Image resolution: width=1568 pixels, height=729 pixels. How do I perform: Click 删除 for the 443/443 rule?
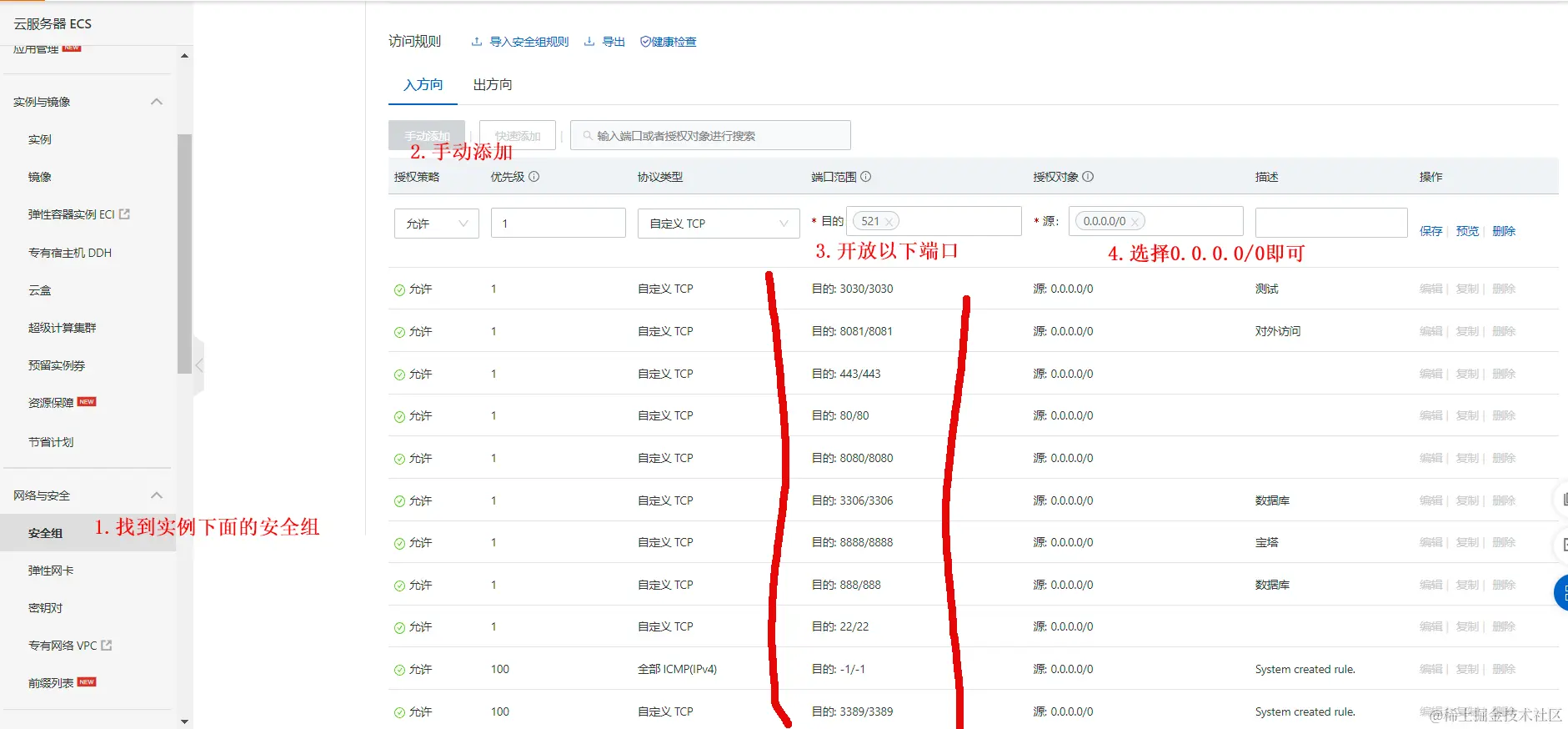pyautogui.click(x=1504, y=374)
